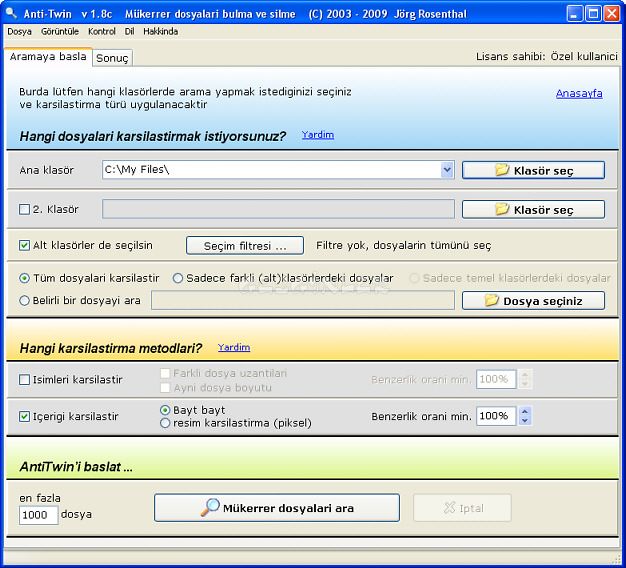626x568 pixels.
Task: Open the Kontrol menu
Action: (x=102, y=32)
